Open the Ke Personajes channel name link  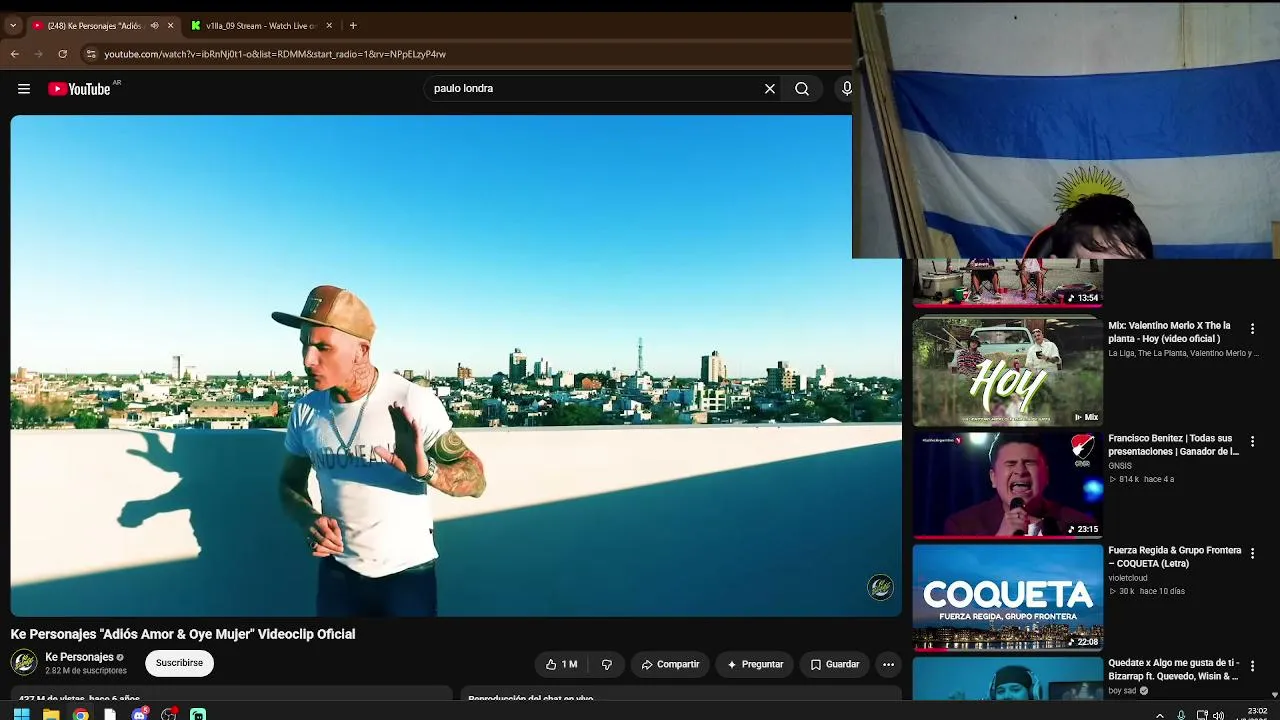point(79,657)
